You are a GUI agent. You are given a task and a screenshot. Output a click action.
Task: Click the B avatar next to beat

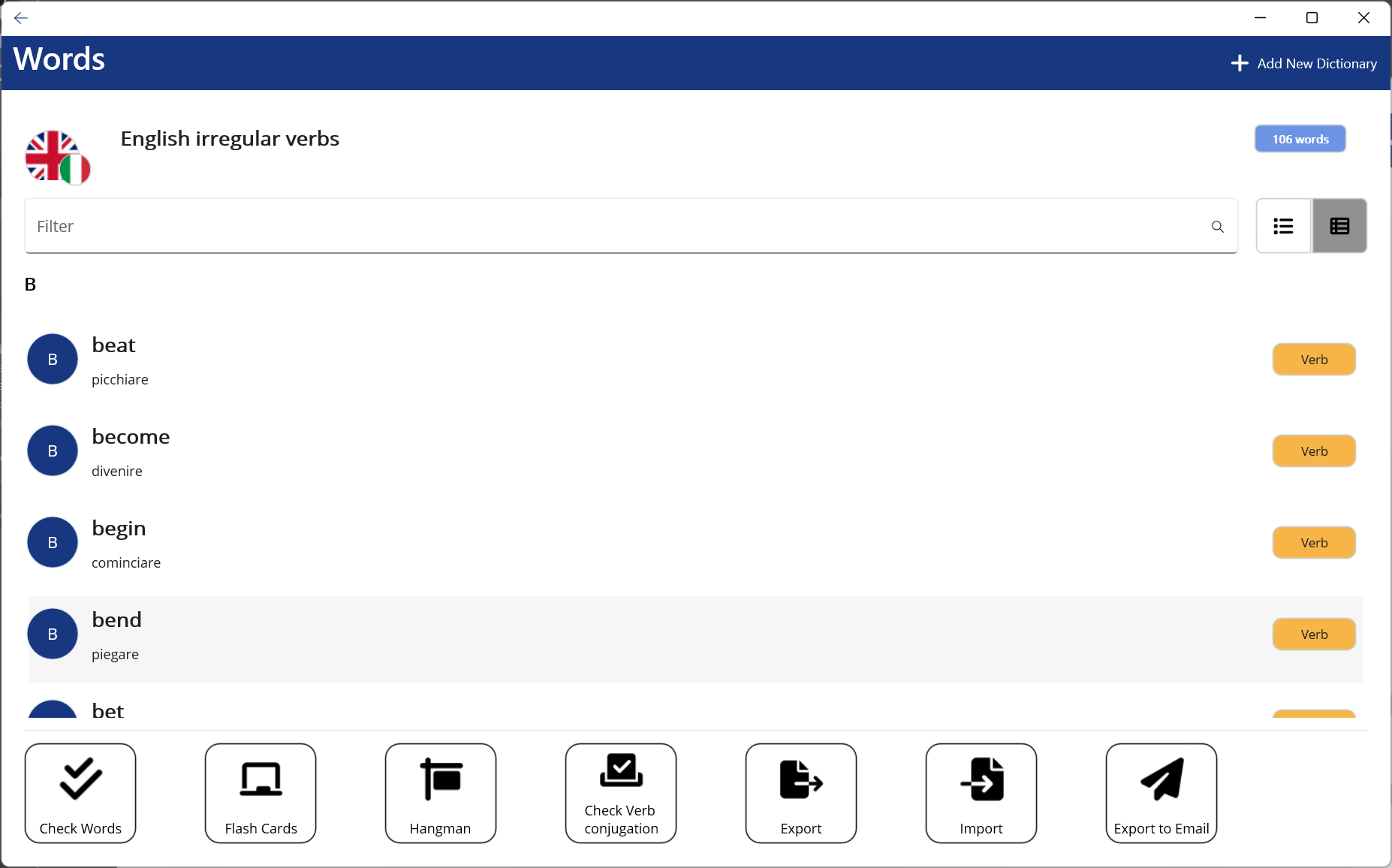tap(53, 359)
